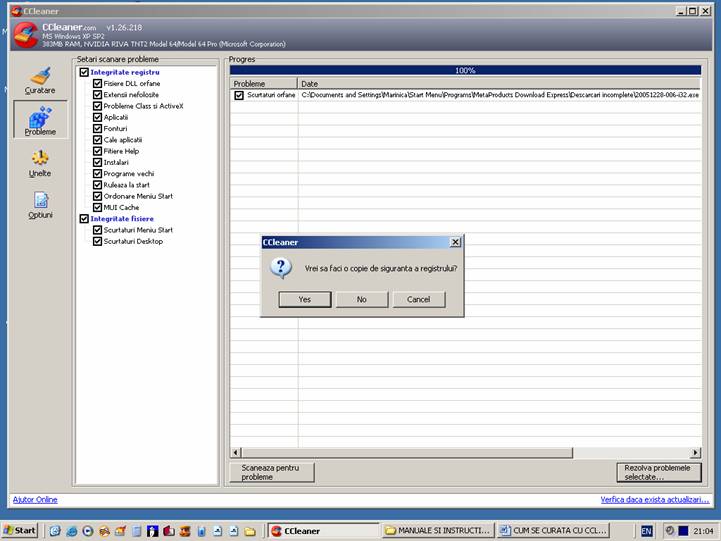Toggle the Integritate registru group checkbox

click(x=84, y=73)
